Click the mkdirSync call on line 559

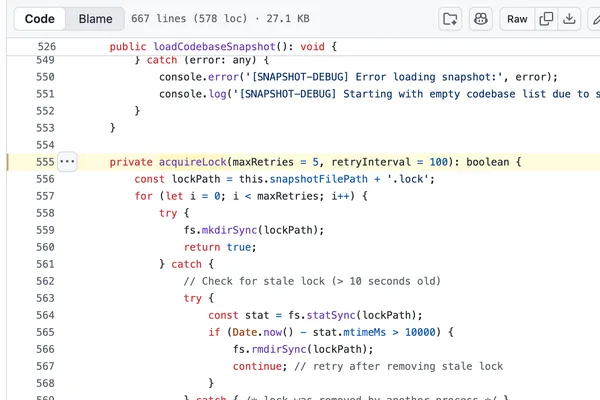[x=229, y=230]
